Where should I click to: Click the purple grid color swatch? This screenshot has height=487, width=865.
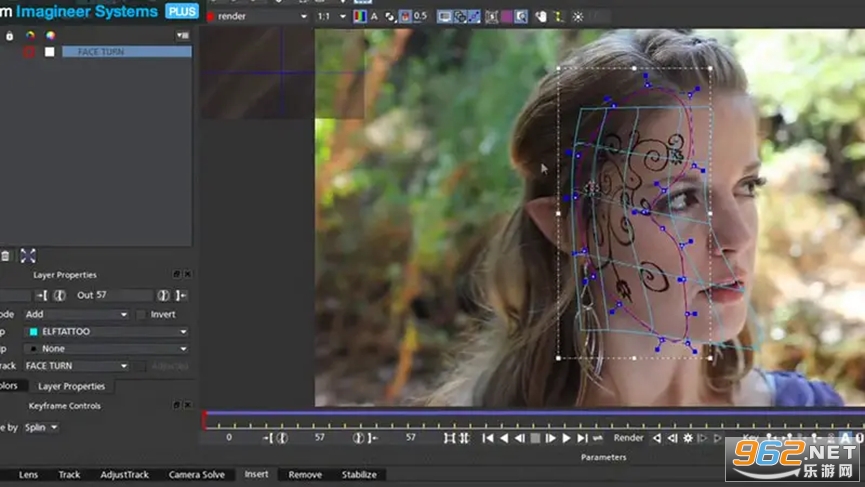(506, 17)
